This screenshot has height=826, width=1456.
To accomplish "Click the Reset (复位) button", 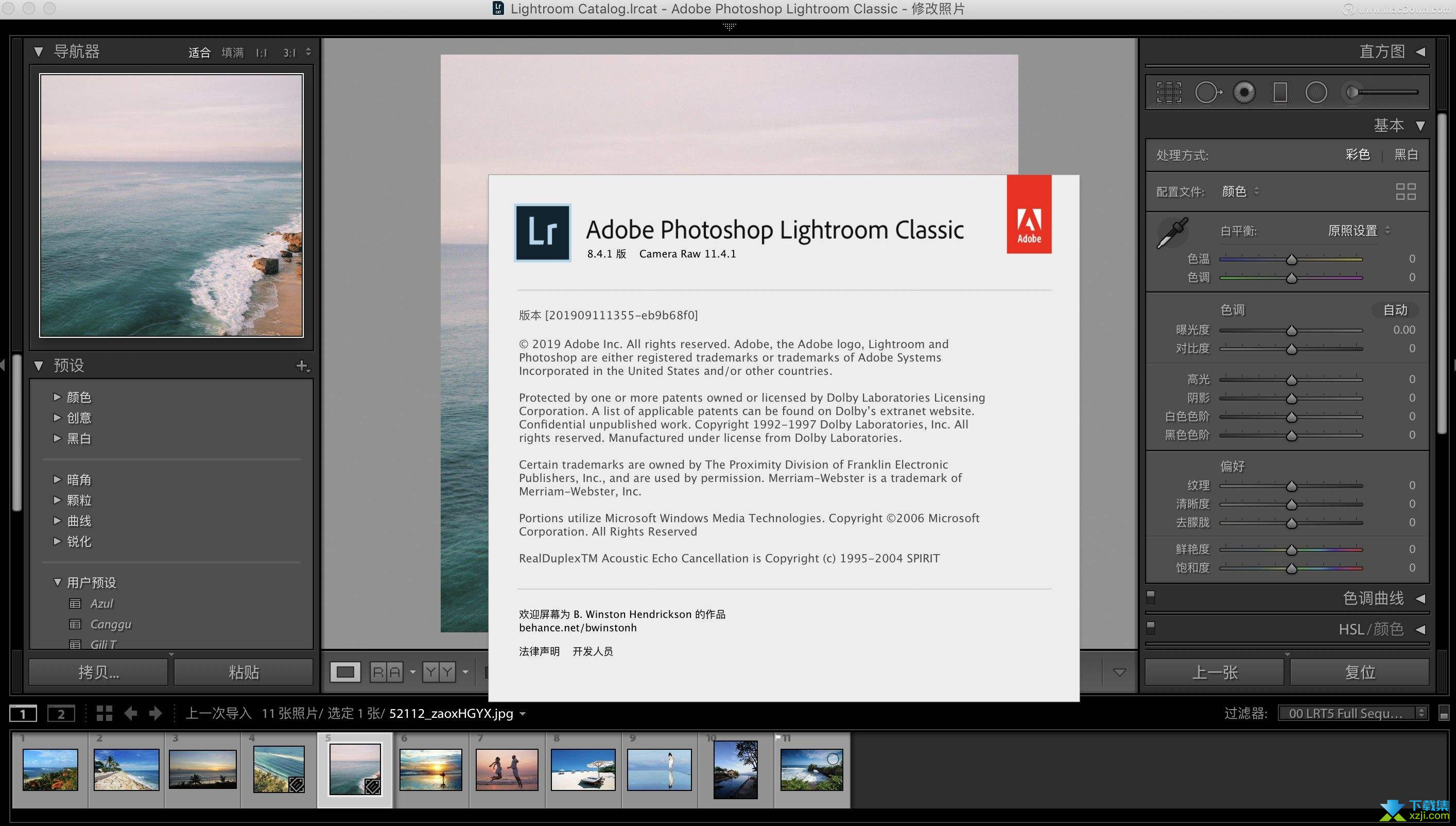I will [x=1360, y=672].
